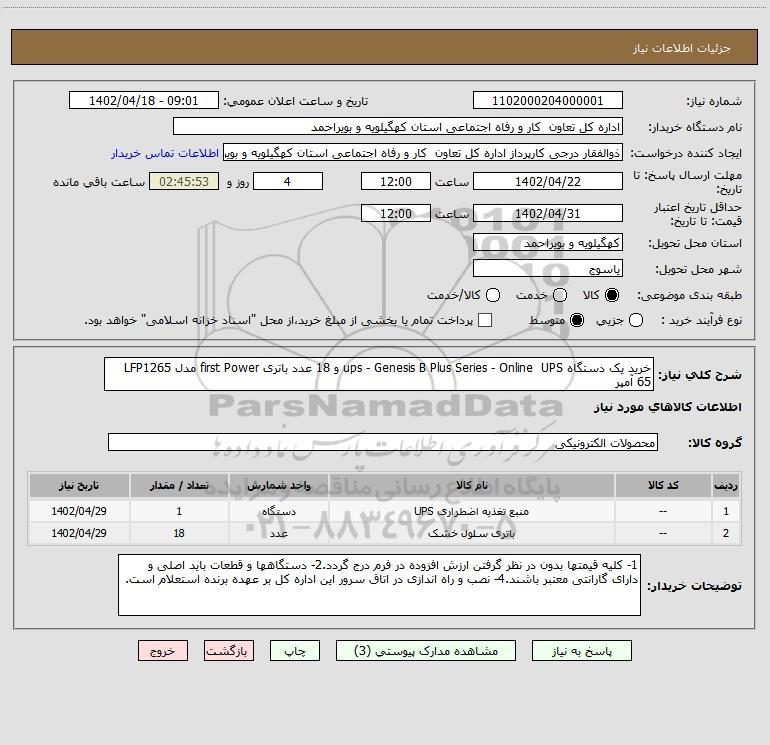Click the تعداد / مقدار column header
Viewport: 770px width, 745px height.
pyautogui.click(x=179, y=485)
